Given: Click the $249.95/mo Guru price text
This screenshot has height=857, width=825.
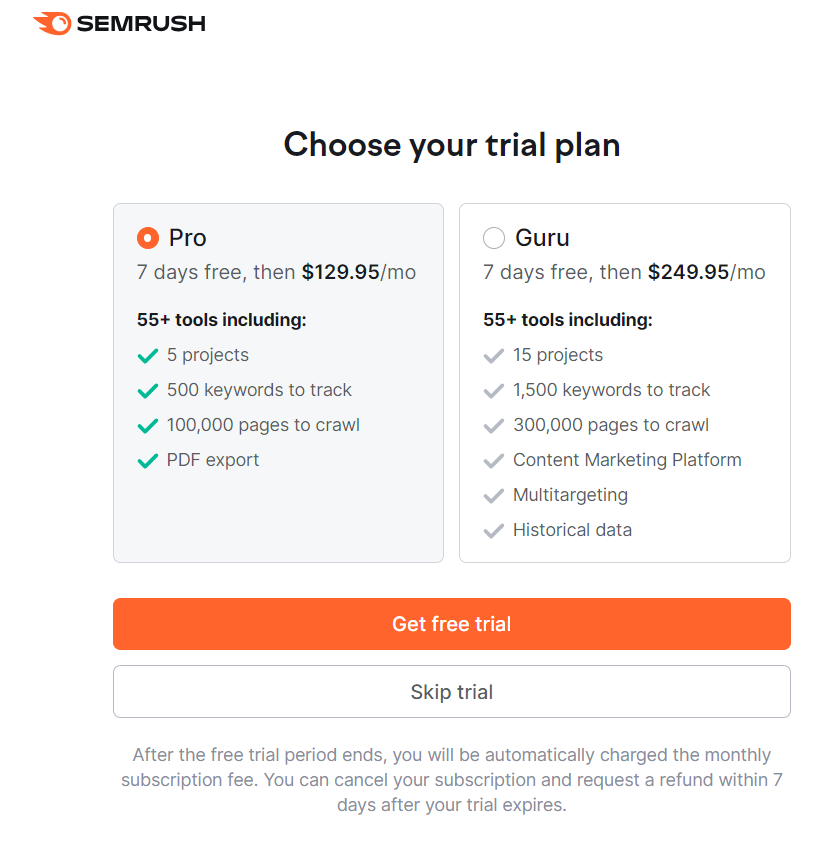Looking at the screenshot, I should (706, 272).
